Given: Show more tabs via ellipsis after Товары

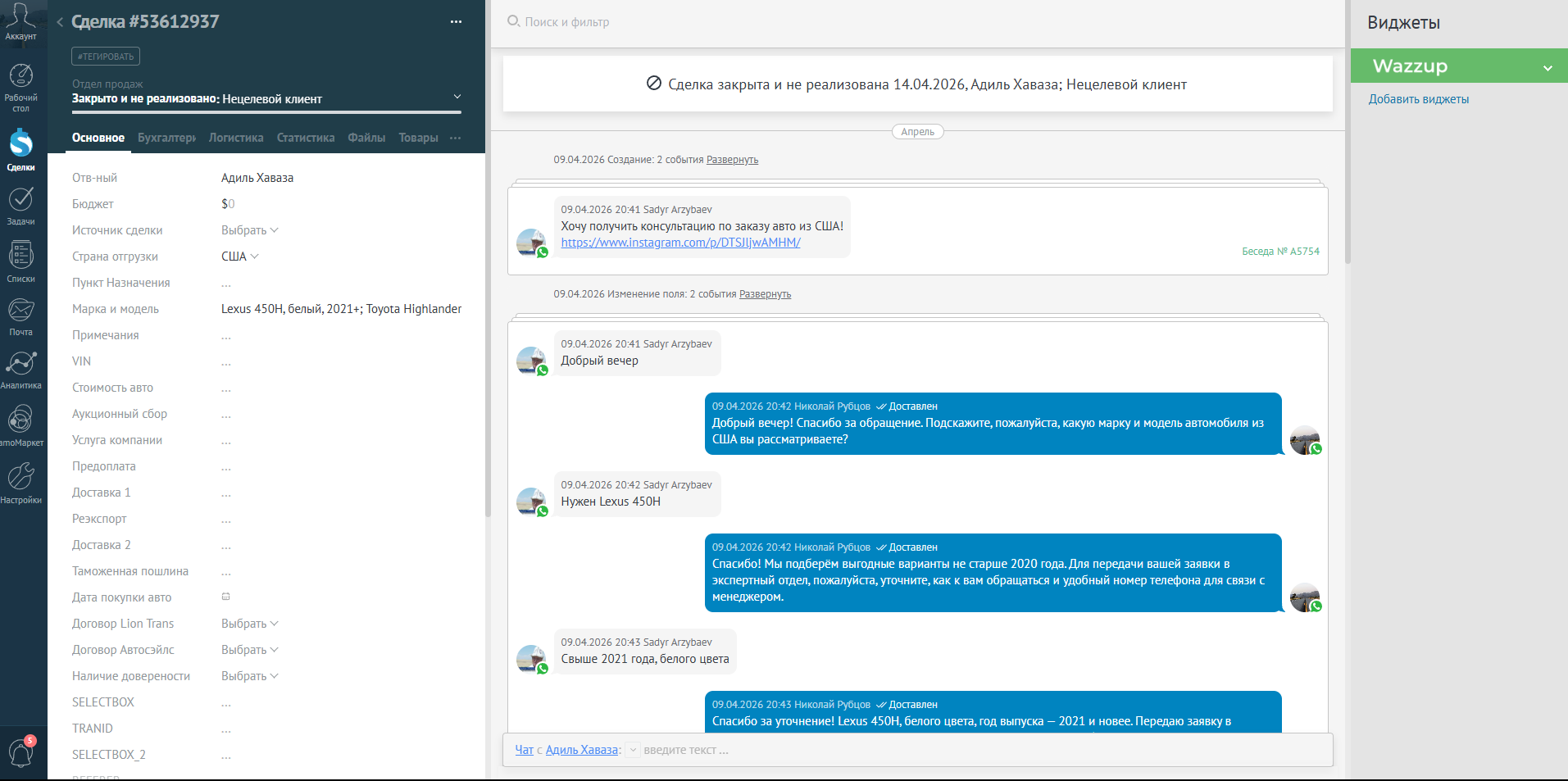Looking at the screenshot, I should point(456,138).
